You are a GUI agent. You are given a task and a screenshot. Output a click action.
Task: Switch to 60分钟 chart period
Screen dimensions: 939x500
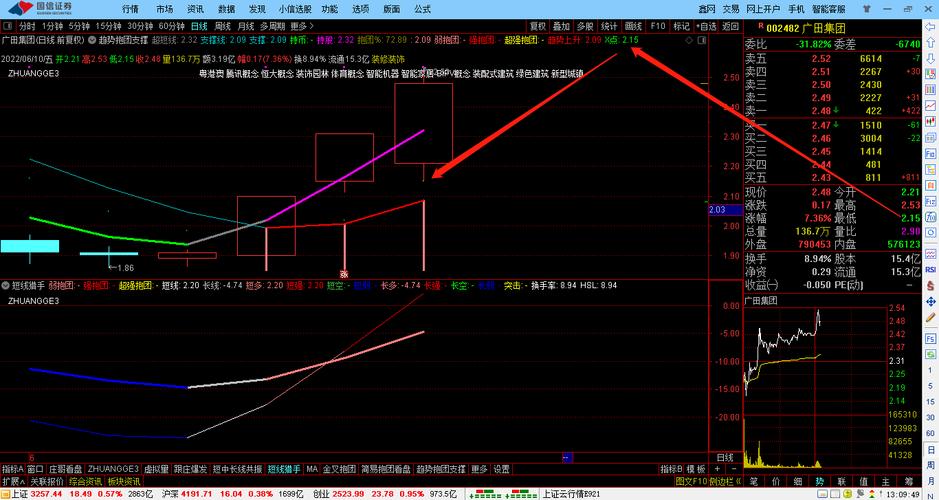pos(172,26)
